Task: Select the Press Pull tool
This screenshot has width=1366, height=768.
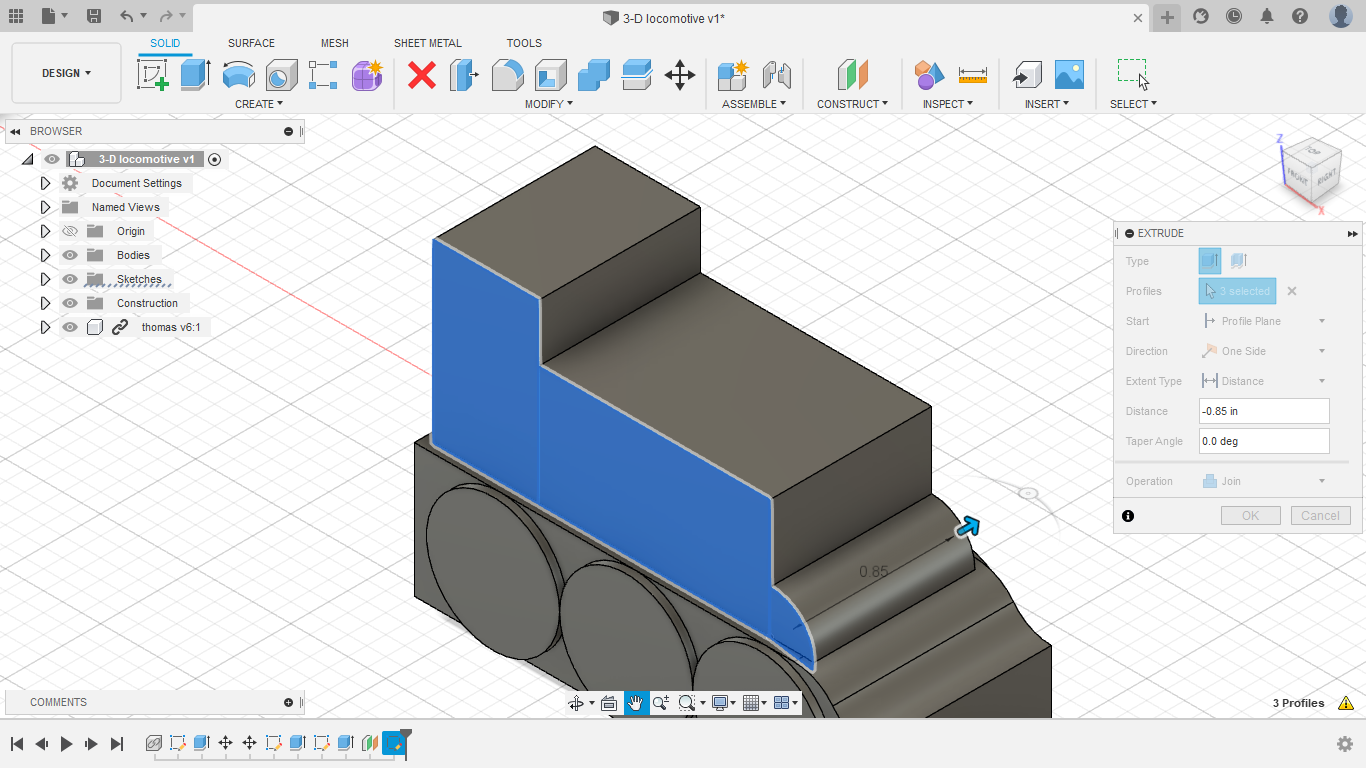Action: click(x=464, y=75)
